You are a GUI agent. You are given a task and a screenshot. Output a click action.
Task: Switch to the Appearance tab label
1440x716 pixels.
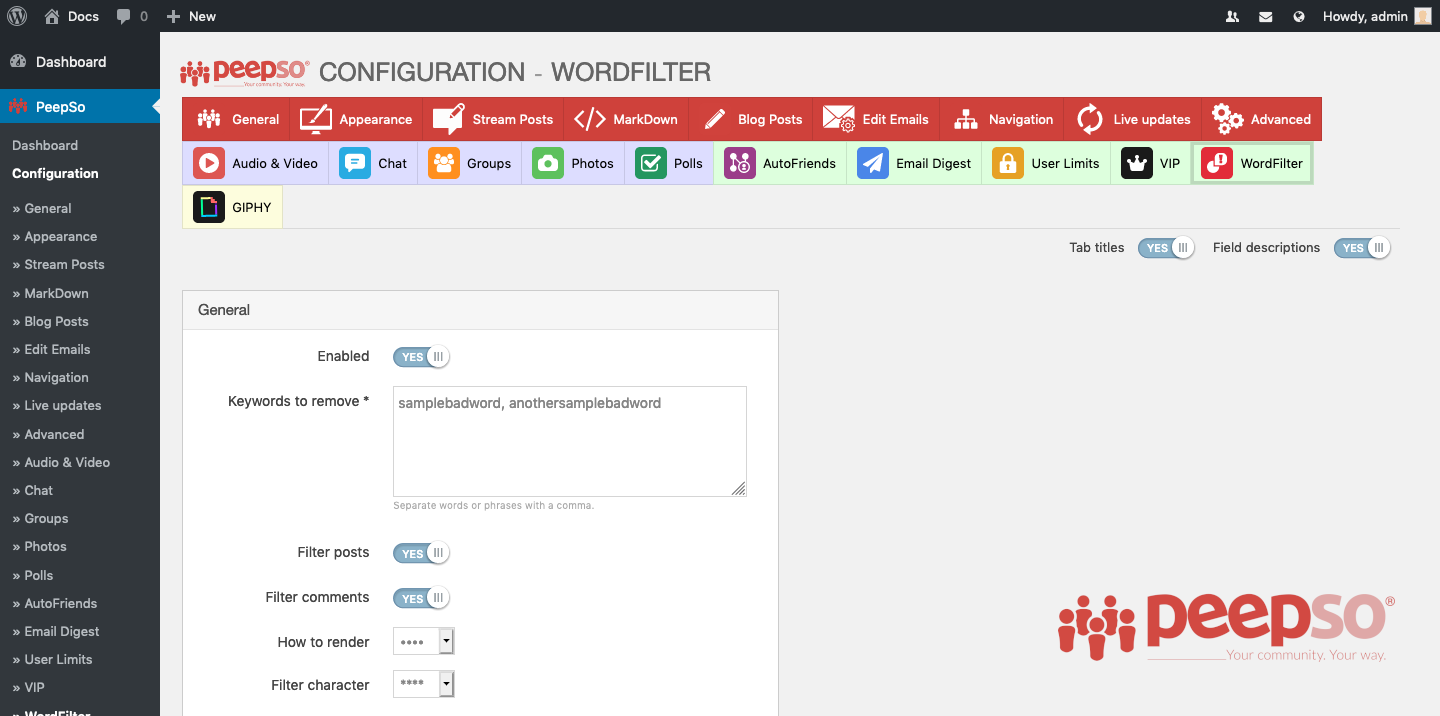click(x=376, y=119)
